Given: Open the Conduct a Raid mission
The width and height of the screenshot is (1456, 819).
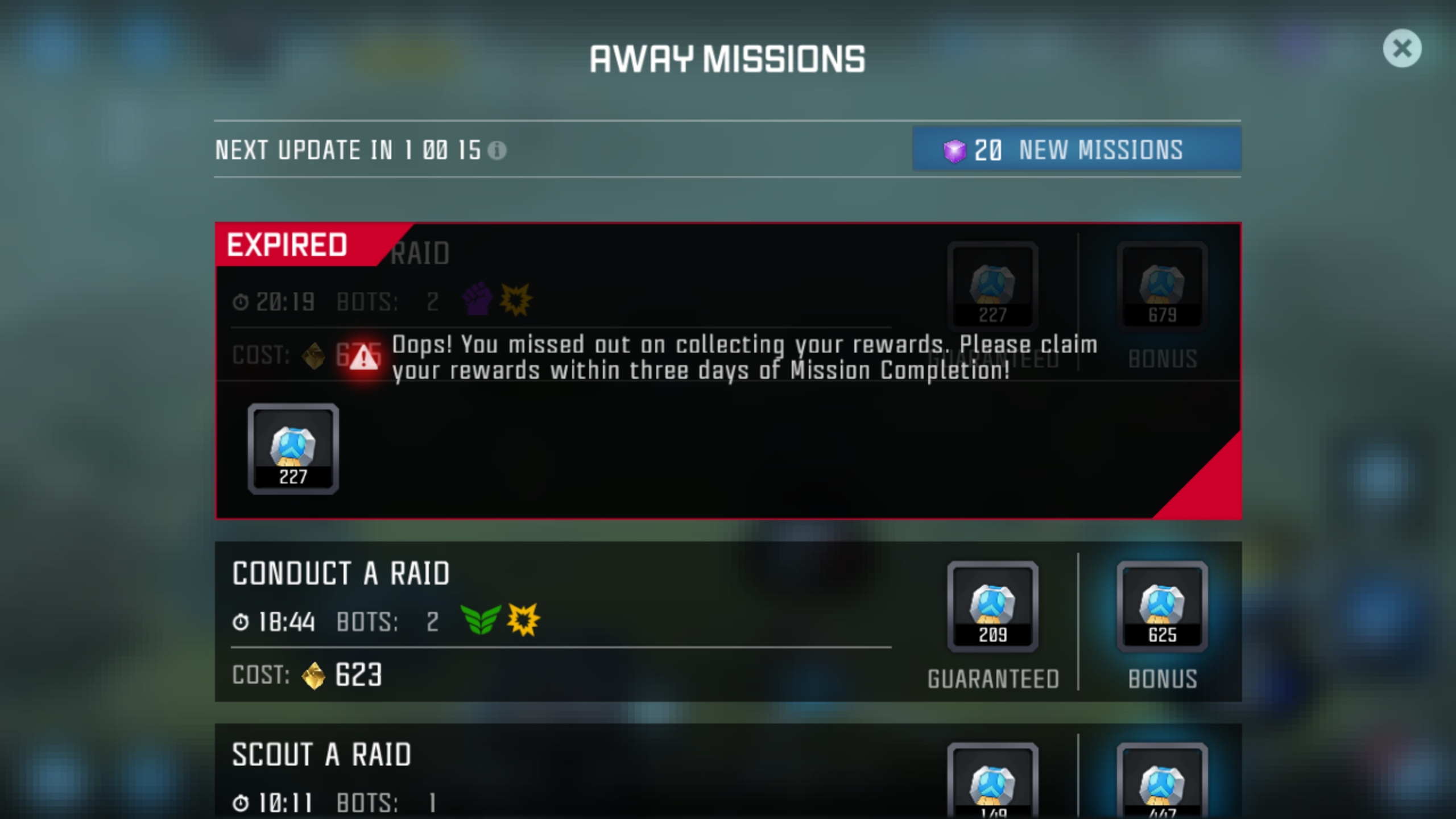Looking at the screenshot, I should click(x=728, y=621).
